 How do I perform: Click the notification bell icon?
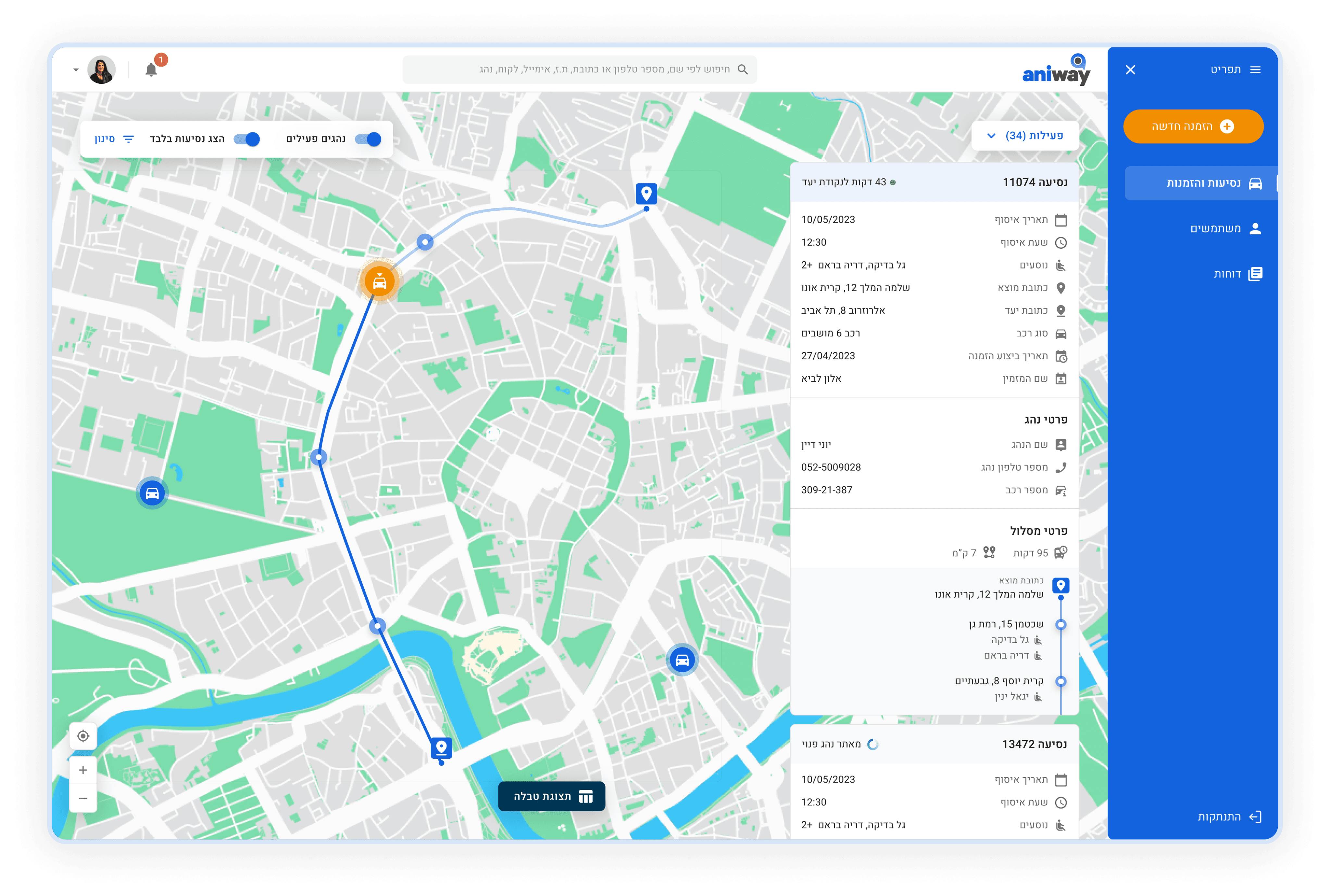click(151, 70)
